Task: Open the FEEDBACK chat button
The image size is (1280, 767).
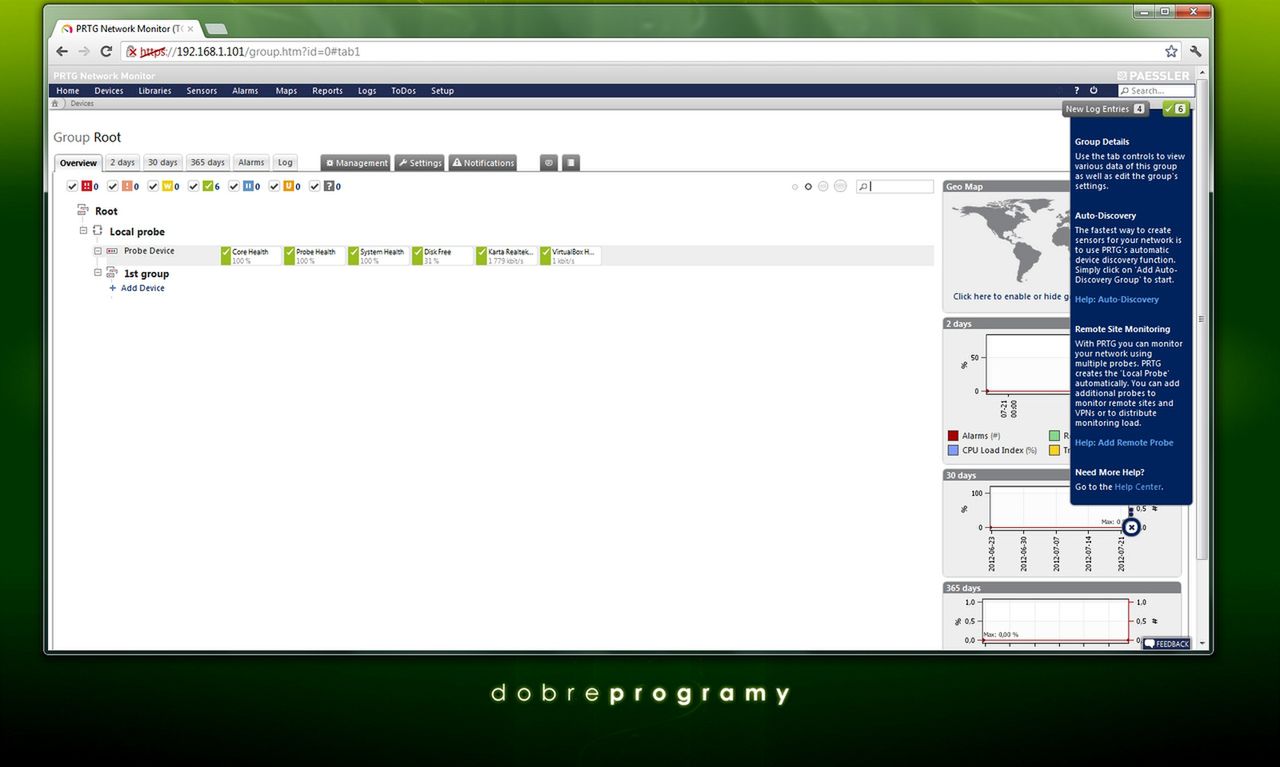Action: tap(1166, 644)
